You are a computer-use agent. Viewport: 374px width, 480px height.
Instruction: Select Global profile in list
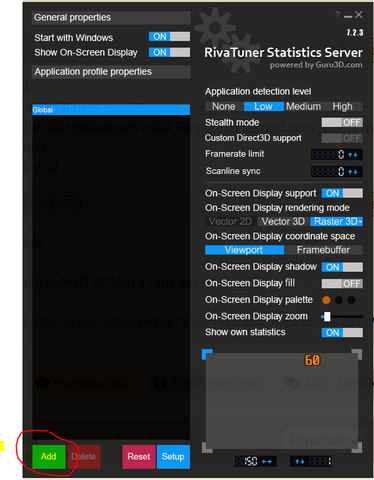click(111, 110)
